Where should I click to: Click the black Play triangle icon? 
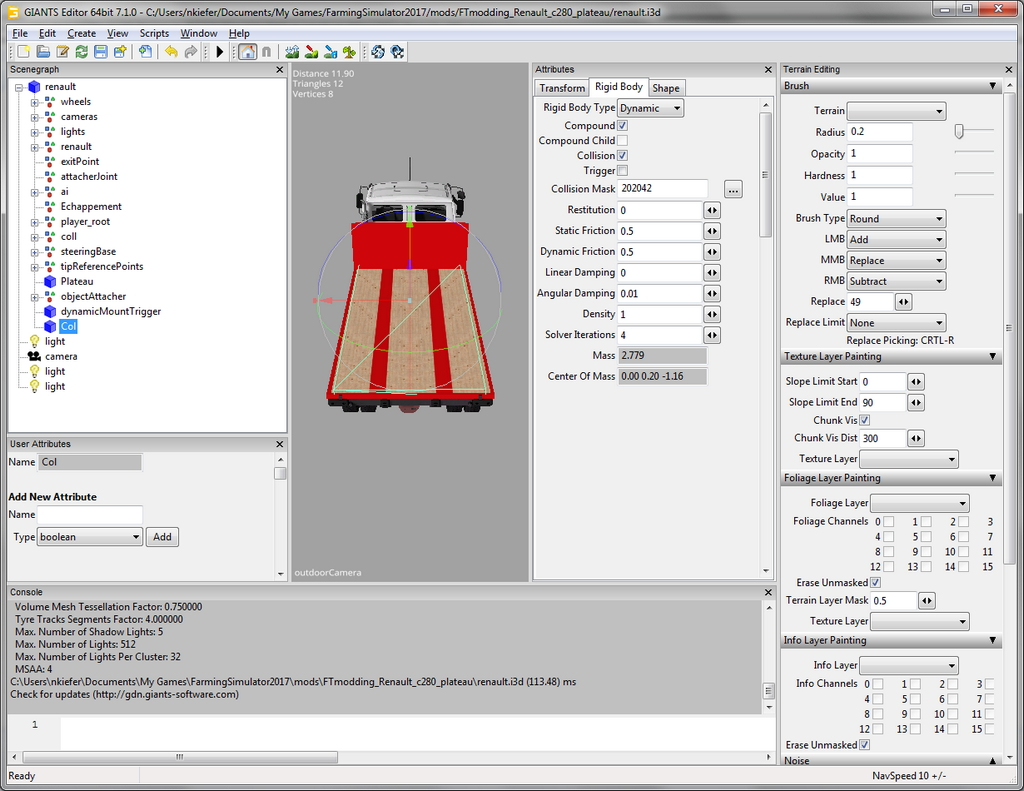point(219,52)
